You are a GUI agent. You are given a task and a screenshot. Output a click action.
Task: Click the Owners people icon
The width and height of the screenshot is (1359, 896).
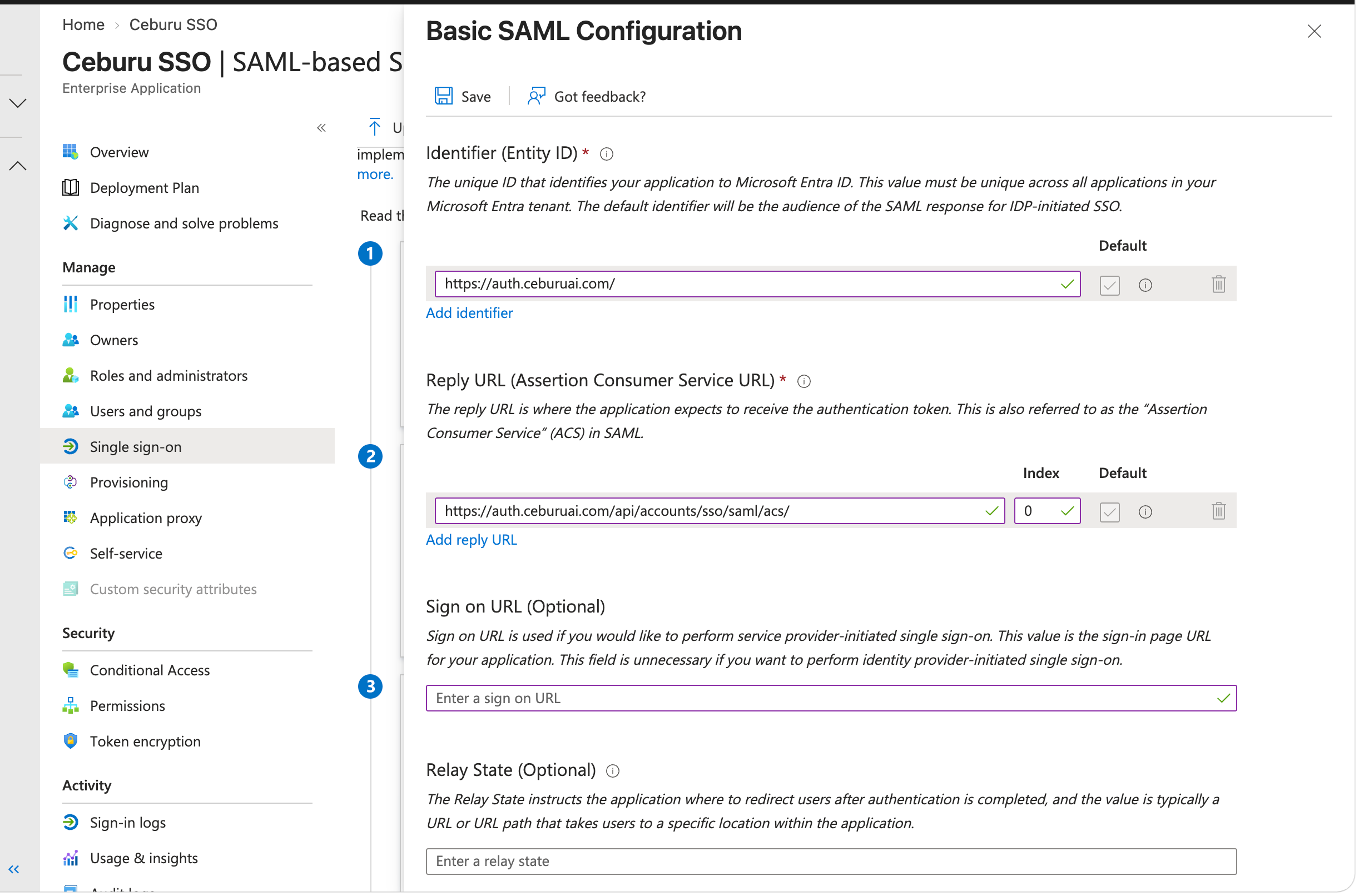click(x=70, y=341)
